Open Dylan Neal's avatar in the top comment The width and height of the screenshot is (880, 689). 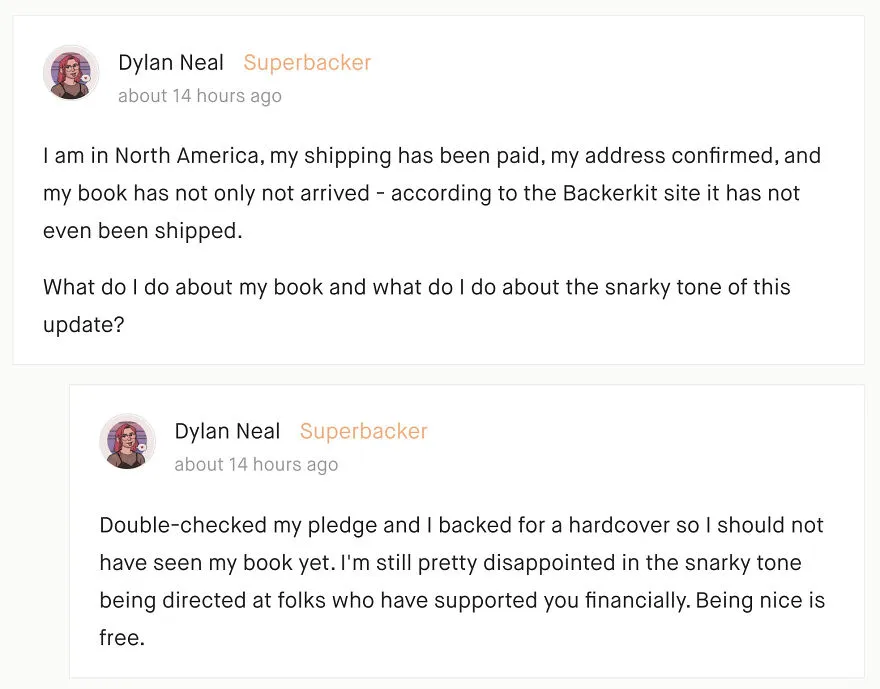click(71, 73)
